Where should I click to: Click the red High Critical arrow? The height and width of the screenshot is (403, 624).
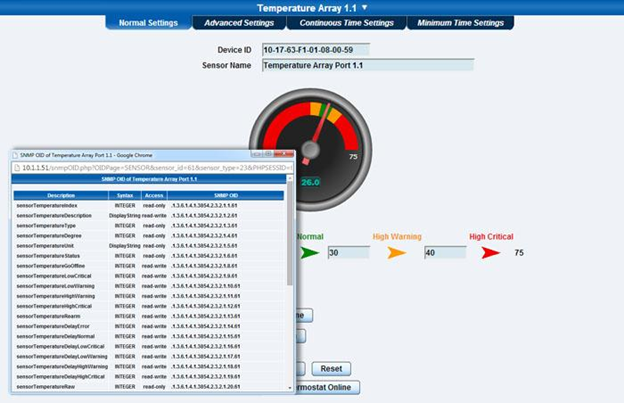(490, 253)
